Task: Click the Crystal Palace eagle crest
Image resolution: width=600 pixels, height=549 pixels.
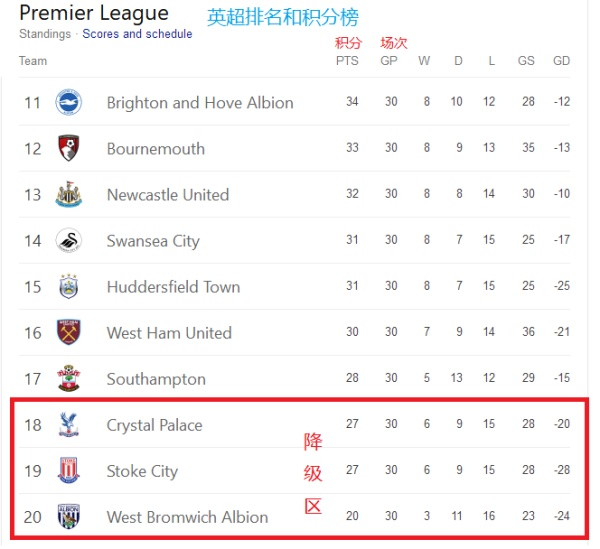Action: [x=68, y=424]
